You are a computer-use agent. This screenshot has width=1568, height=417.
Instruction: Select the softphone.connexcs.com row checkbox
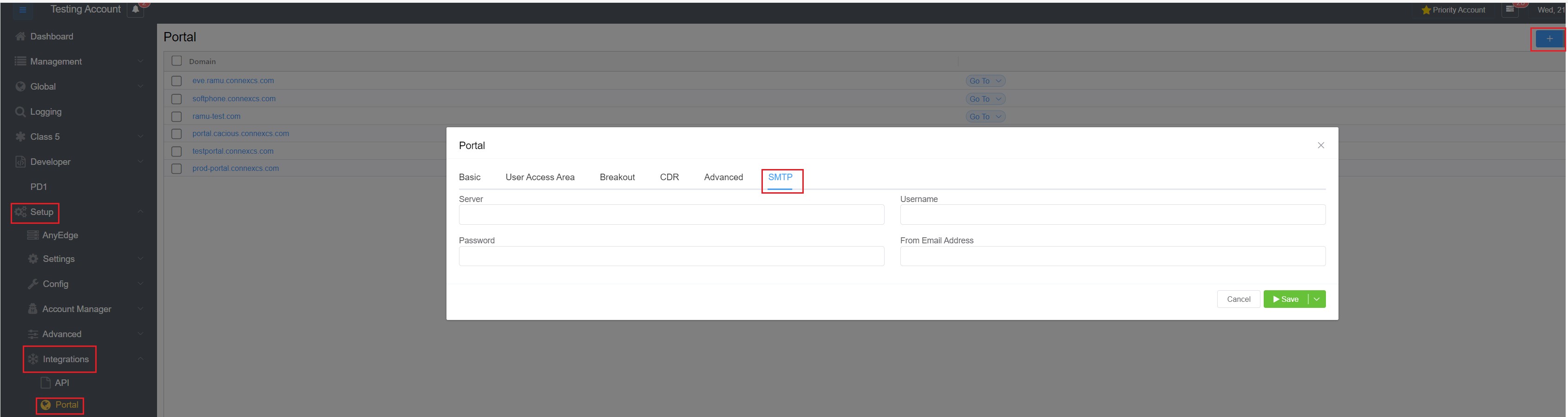tap(177, 98)
